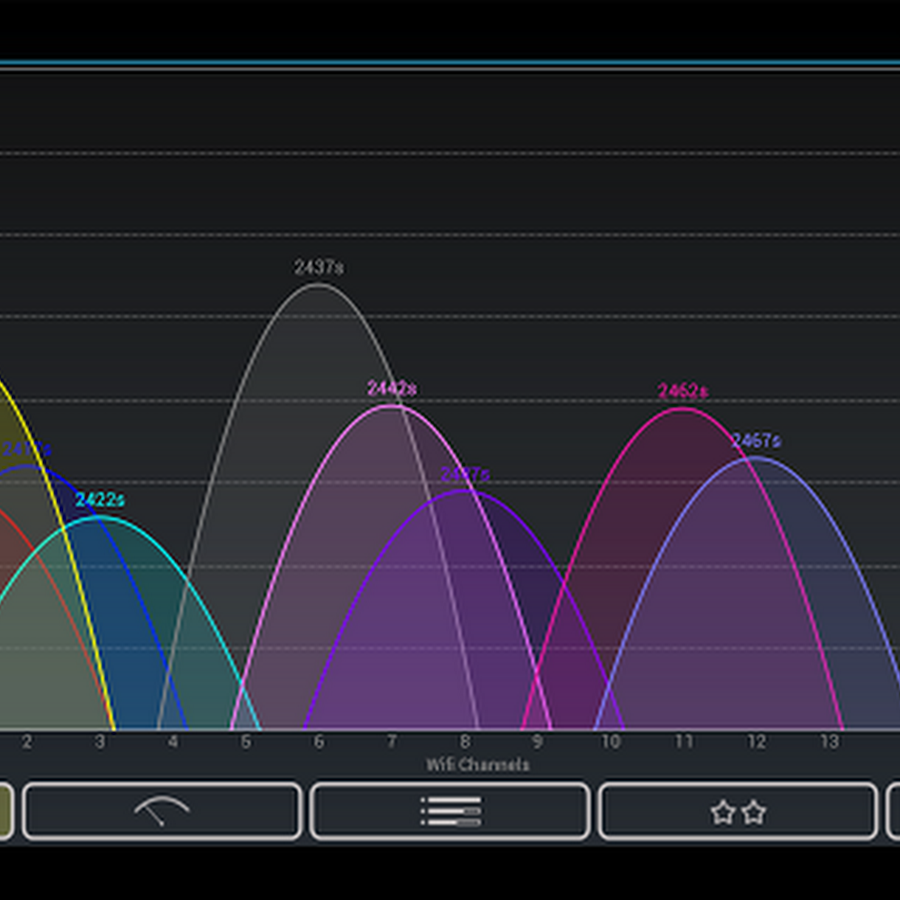This screenshot has height=900, width=900.
Task: Open the two-star channel rating view
Action: [738, 810]
